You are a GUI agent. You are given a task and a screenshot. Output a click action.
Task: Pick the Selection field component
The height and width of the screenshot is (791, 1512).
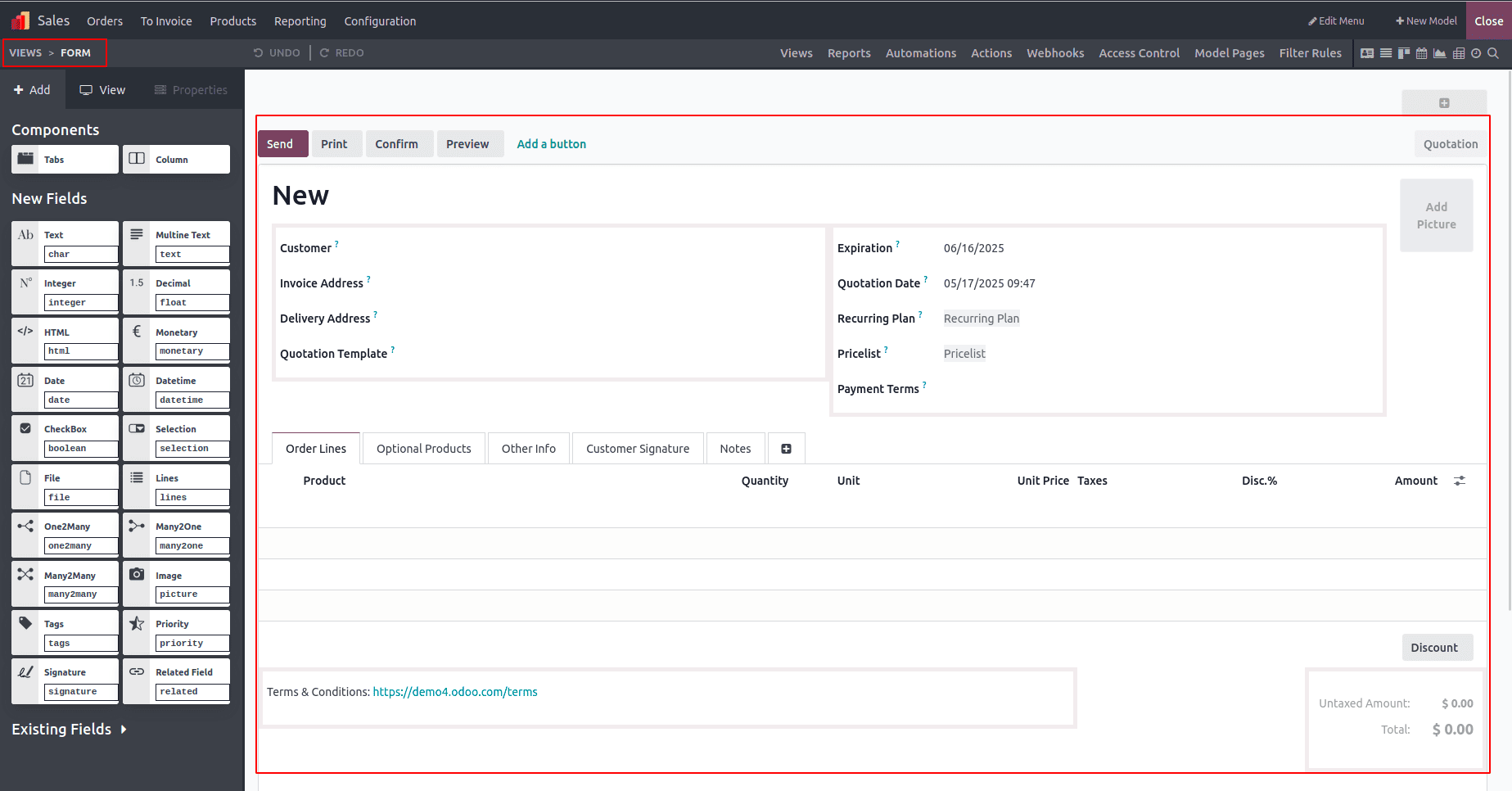click(x=176, y=437)
